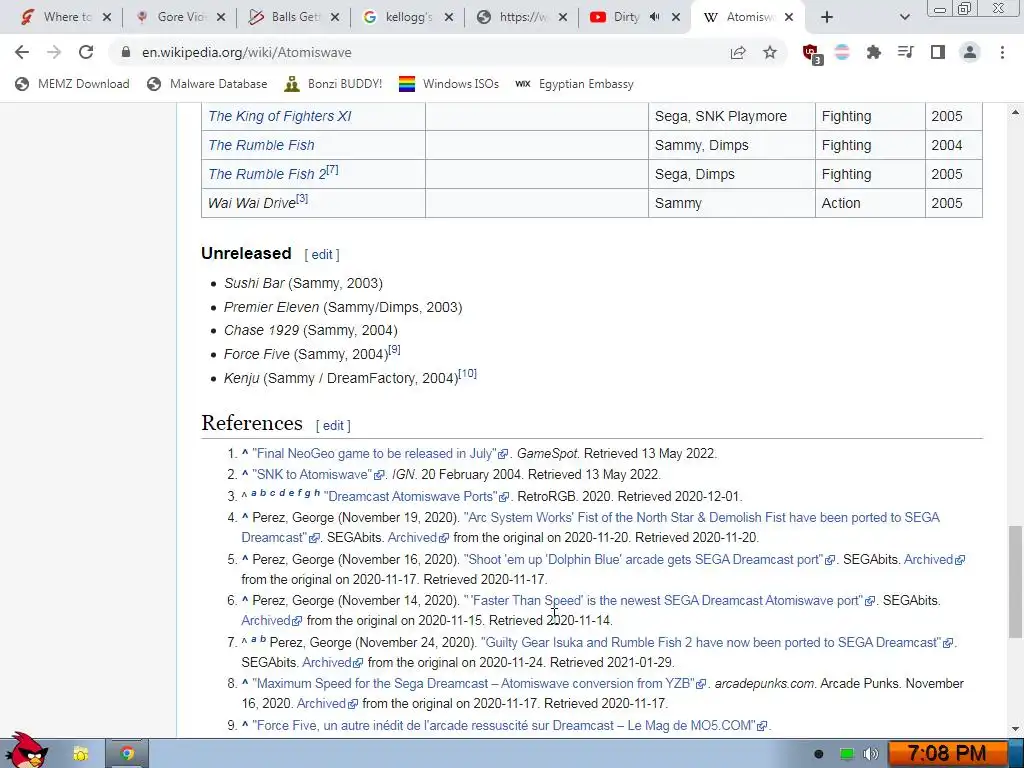The width and height of the screenshot is (1024, 768).
Task: Open the Malware Database bookmark
Action: coord(207,84)
